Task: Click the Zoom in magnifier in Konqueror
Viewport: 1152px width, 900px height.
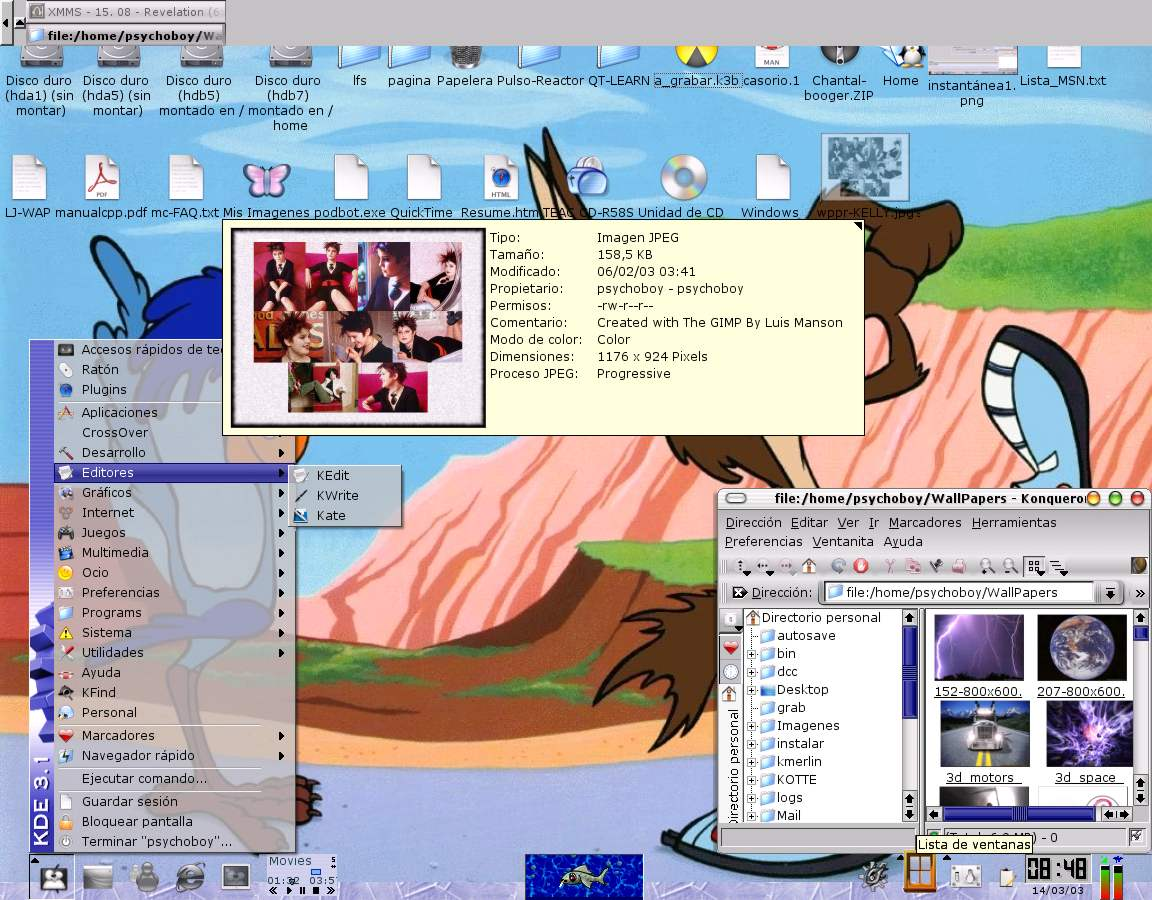Action: [x=987, y=566]
